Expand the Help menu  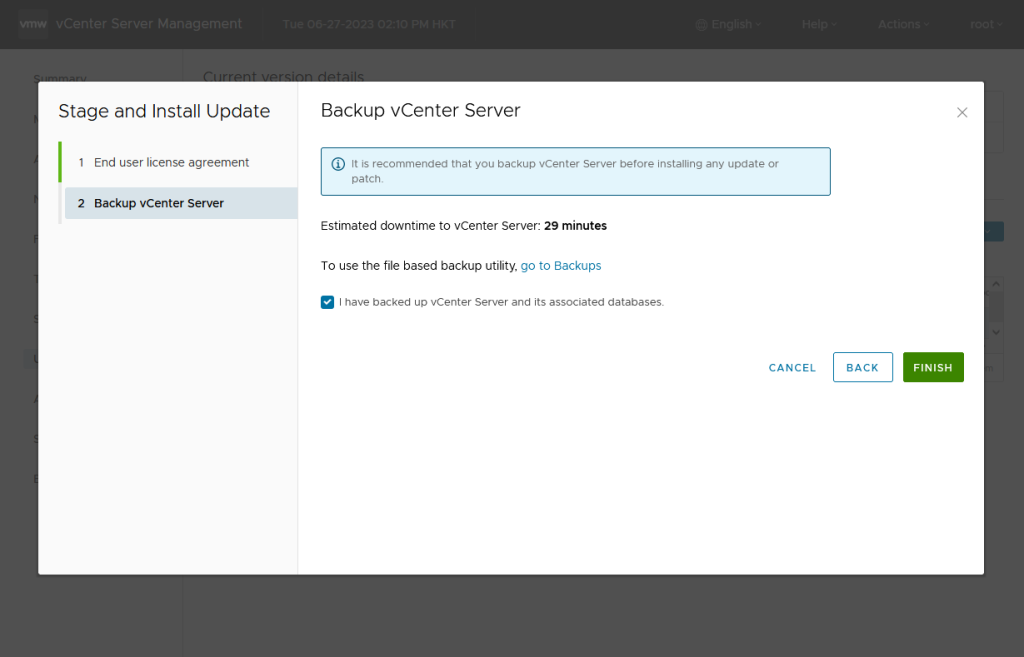coord(819,24)
